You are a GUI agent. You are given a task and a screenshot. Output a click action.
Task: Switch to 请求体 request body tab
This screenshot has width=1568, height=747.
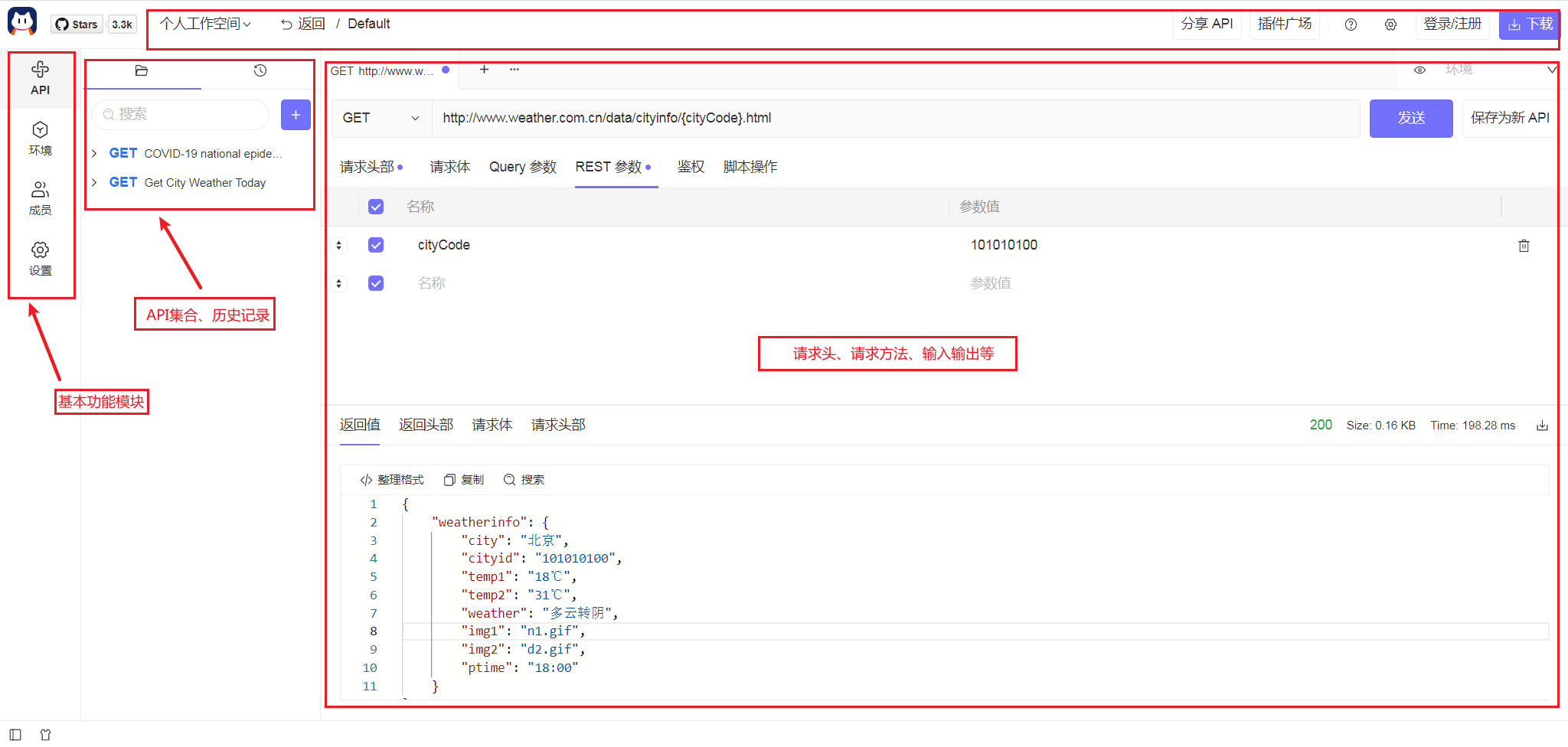450,167
